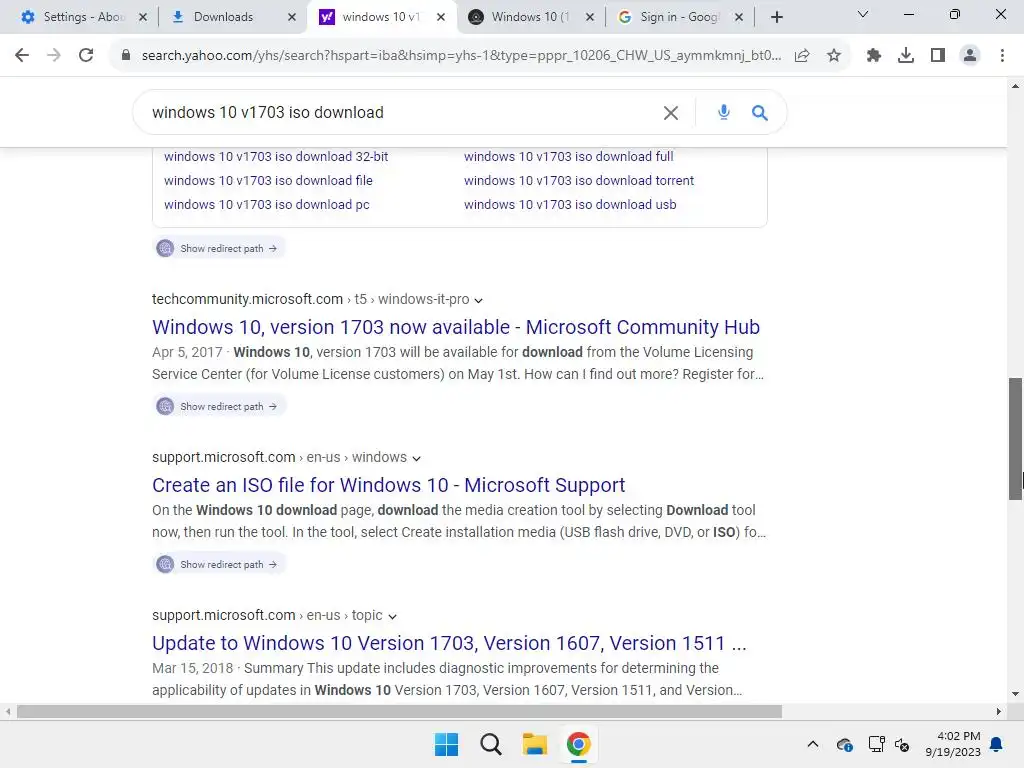Click the muted volume tray icon
The width and height of the screenshot is (1024, 768).
(902, 744)
